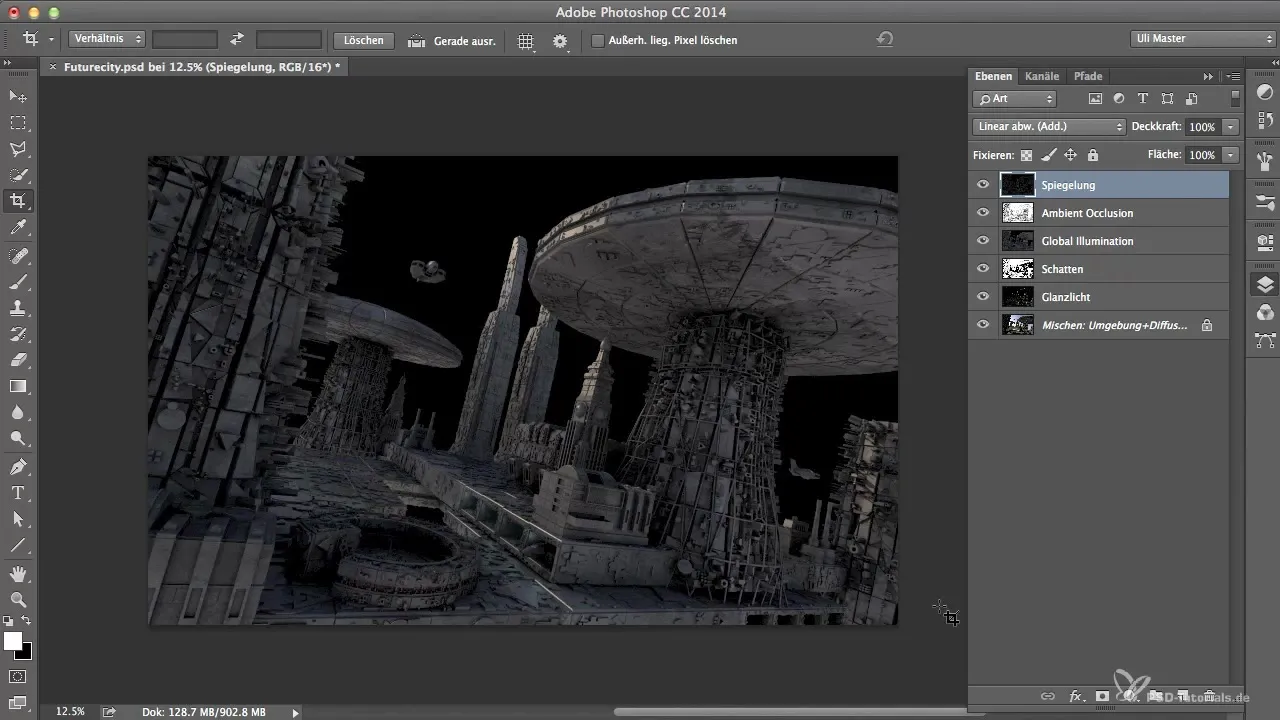The height and width of the screenshot is (720, 1280).
Task: Collapse the layers panel with double arrows
Action: click(x=1208, y=76)
